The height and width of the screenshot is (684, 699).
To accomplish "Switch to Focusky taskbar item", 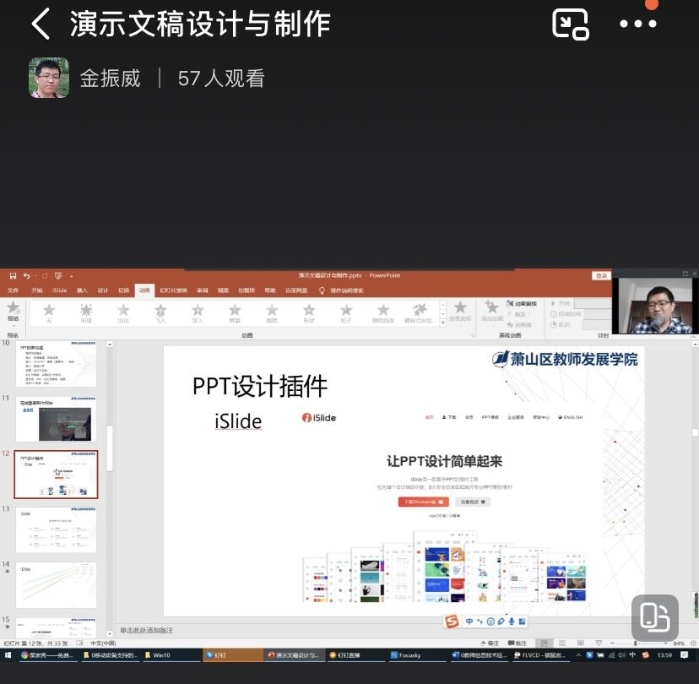I will click(x=417, y=655).
